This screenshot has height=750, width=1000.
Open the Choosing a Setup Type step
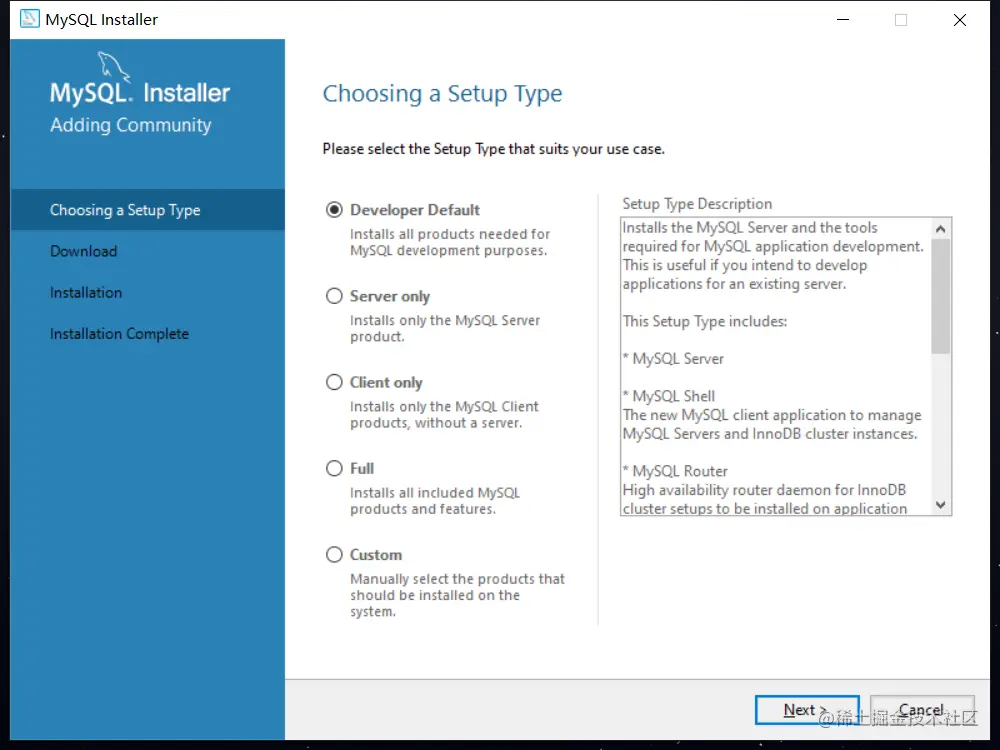(147, 210)
